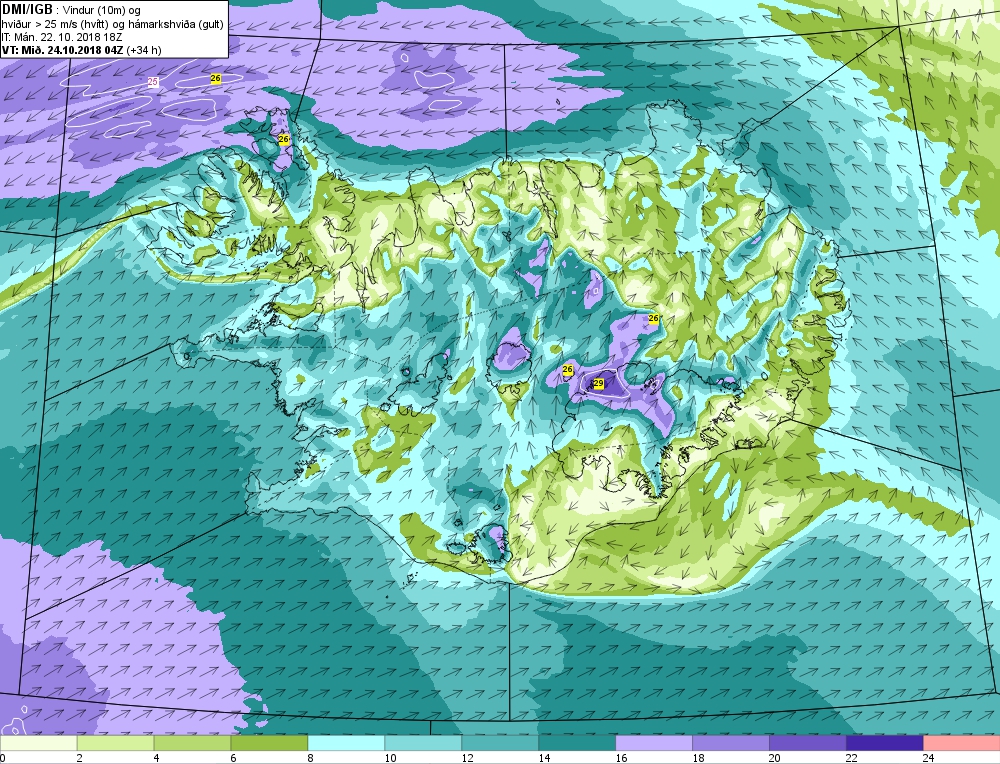Viewport: 1000px width, 764px height.
Task: Click the violet 20–22 m/s legend swatch
Action: point(807,743)
